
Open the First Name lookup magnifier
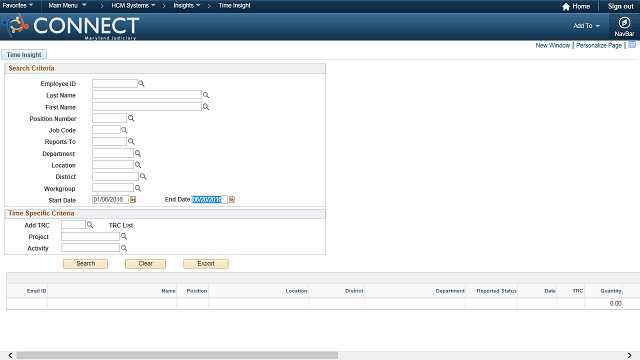(206, 107)
